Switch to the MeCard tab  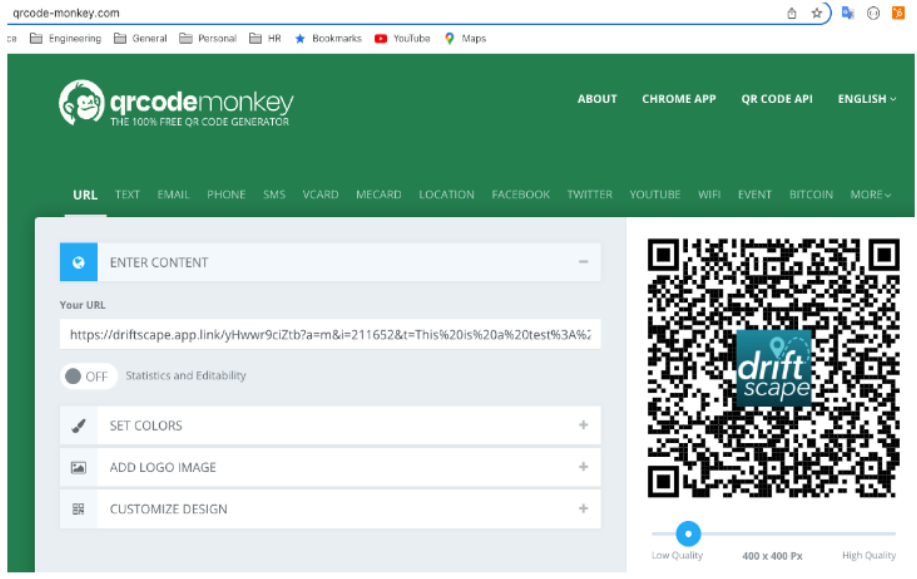(378, 195)
